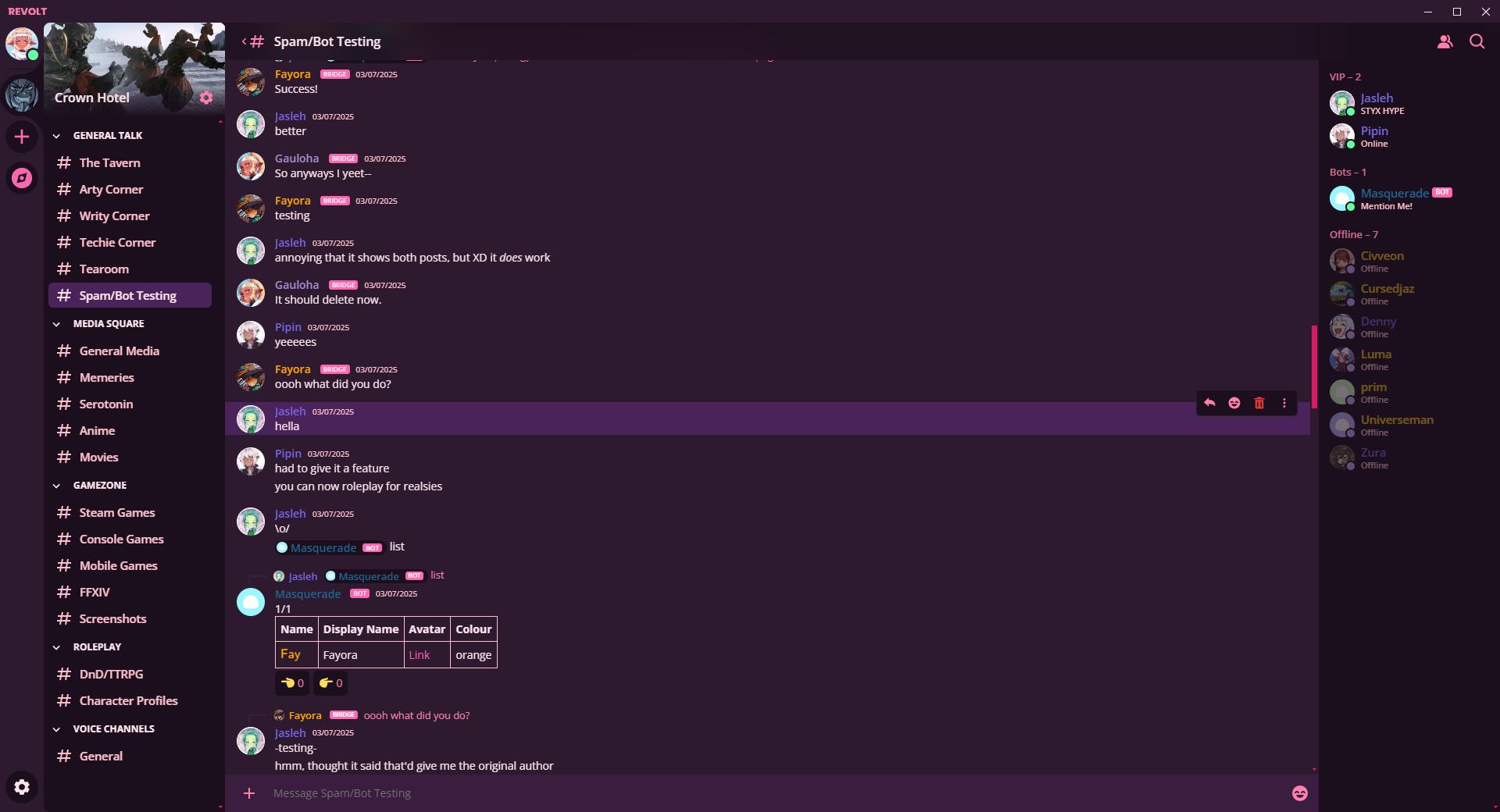
Task: Click the plus attach-file icon
Action: click(x=249, y=793)
